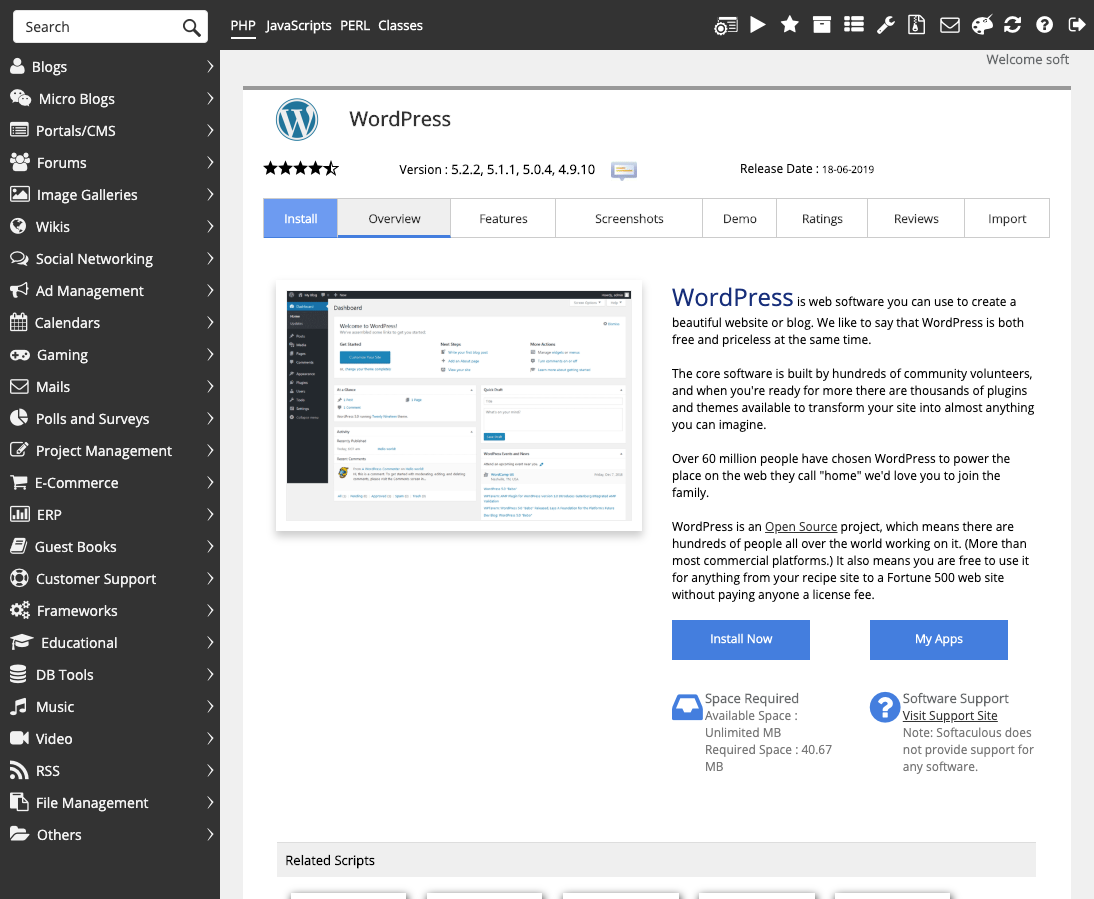The width and height of the screenshot is (1094, 899).
Task: Click the palette Themes icon
Action: (x=981, y=24)
